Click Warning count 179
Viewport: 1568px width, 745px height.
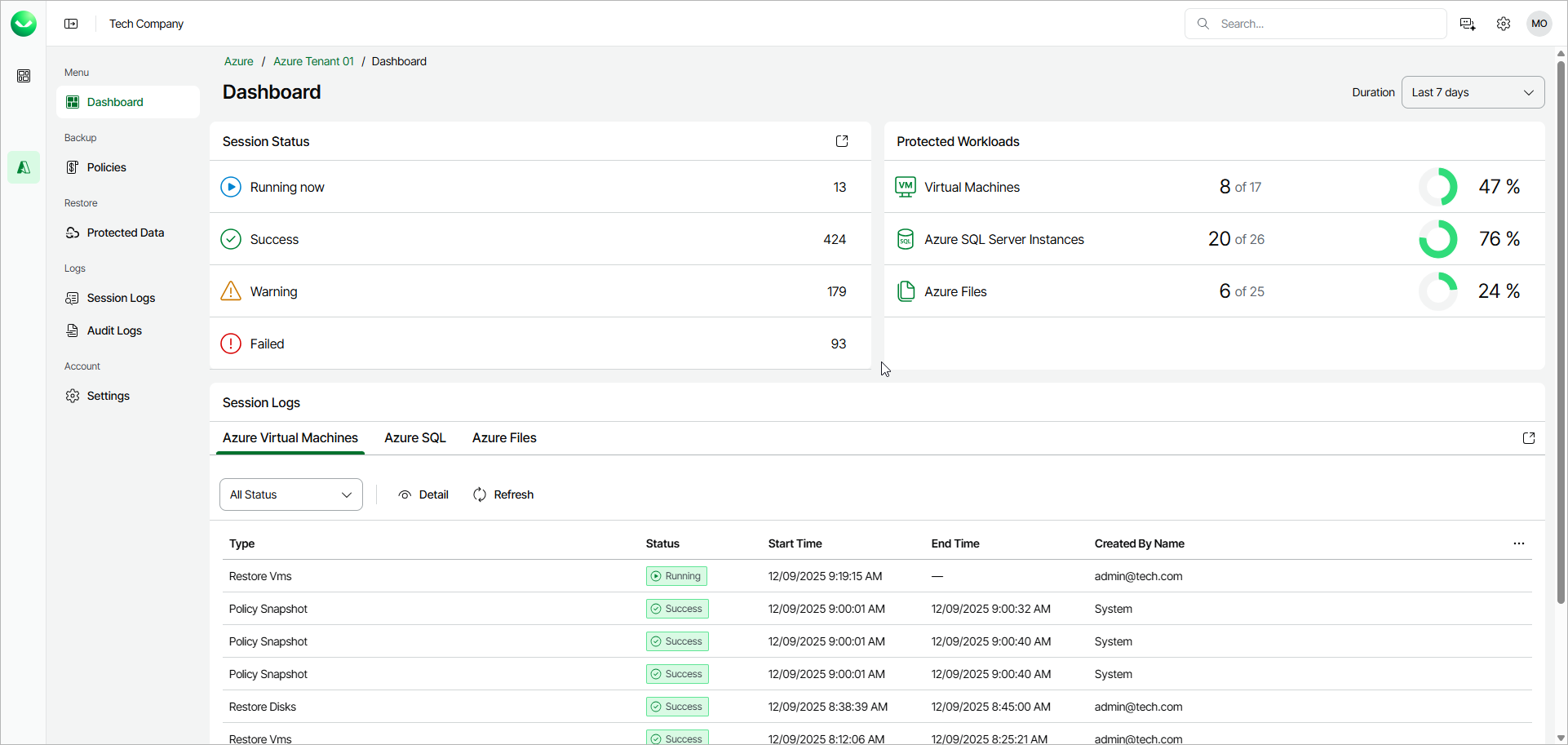[x=837, y=291]
